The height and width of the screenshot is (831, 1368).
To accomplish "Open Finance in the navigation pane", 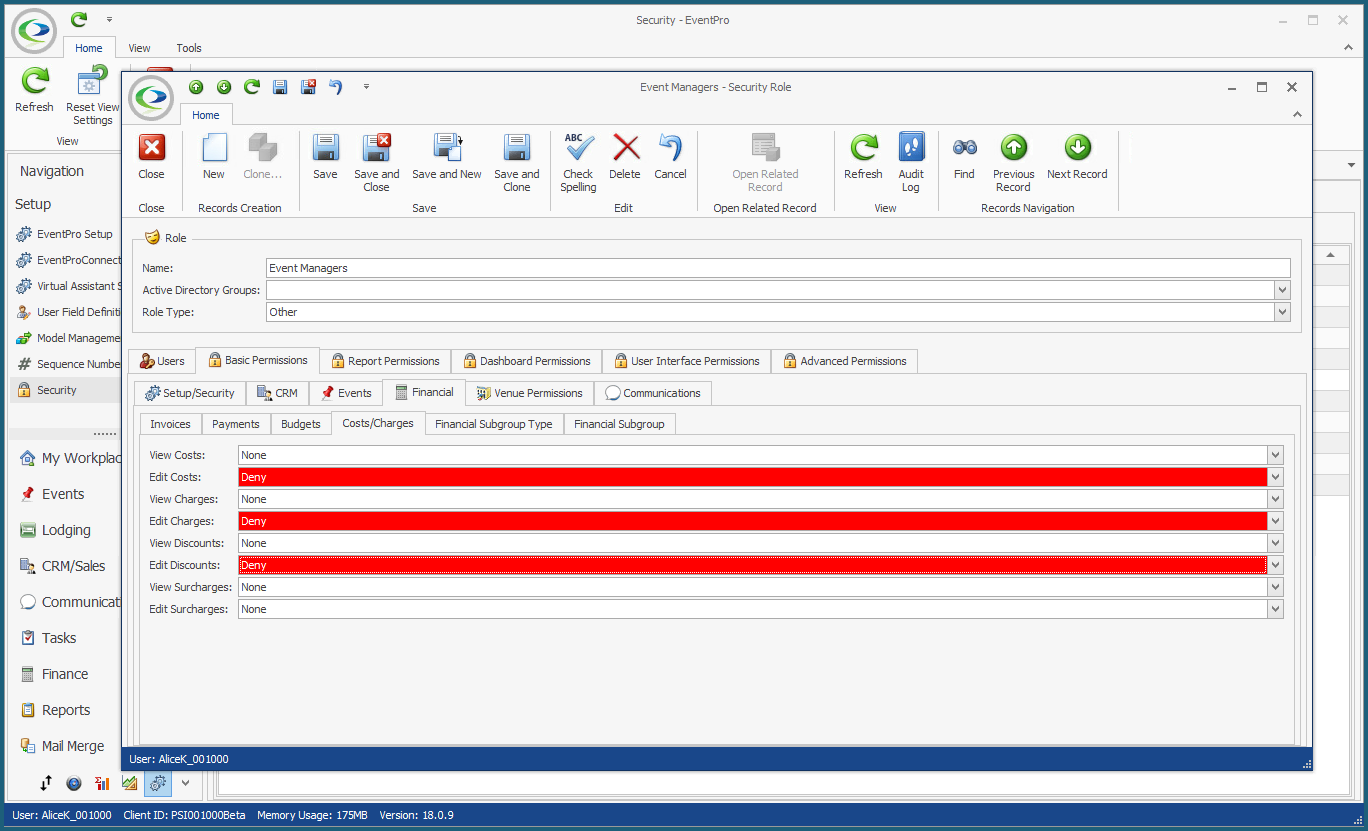I will click(65, 674).
